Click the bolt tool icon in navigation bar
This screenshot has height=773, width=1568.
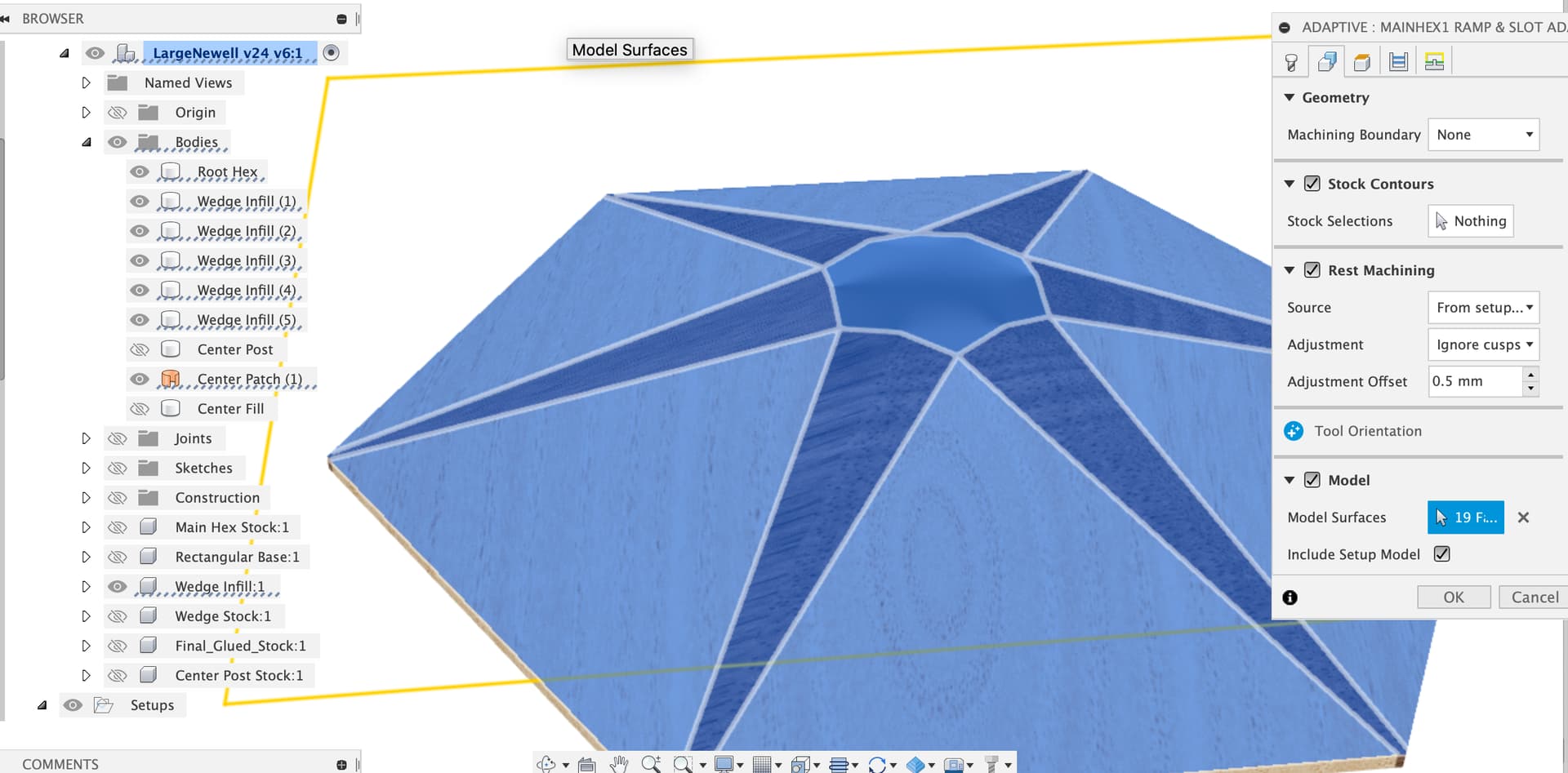[x=991, y=764]
